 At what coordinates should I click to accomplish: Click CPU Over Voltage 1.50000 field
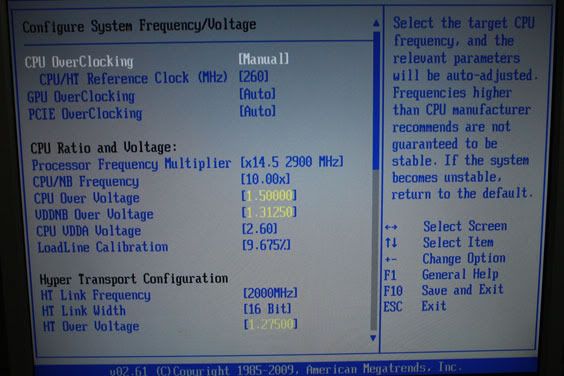tap(269, 196)
